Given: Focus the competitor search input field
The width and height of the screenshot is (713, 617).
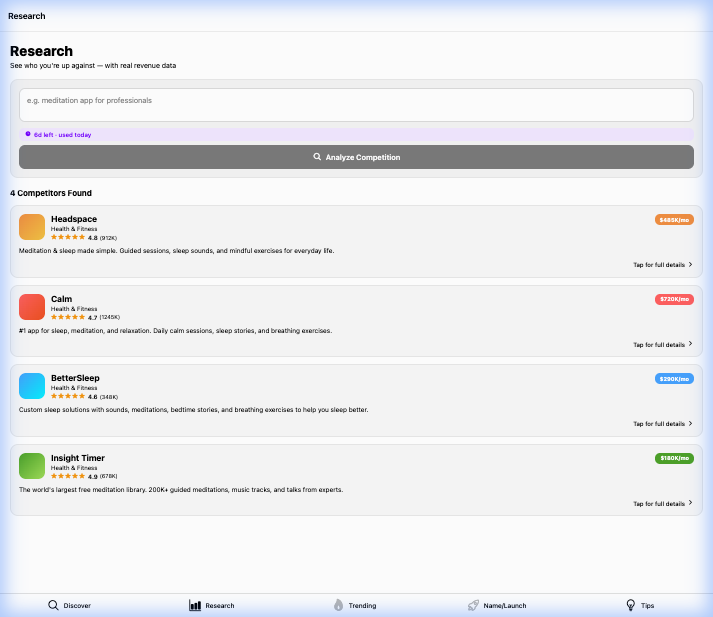Looking at the screenshot, I should (x=356, y=104).
